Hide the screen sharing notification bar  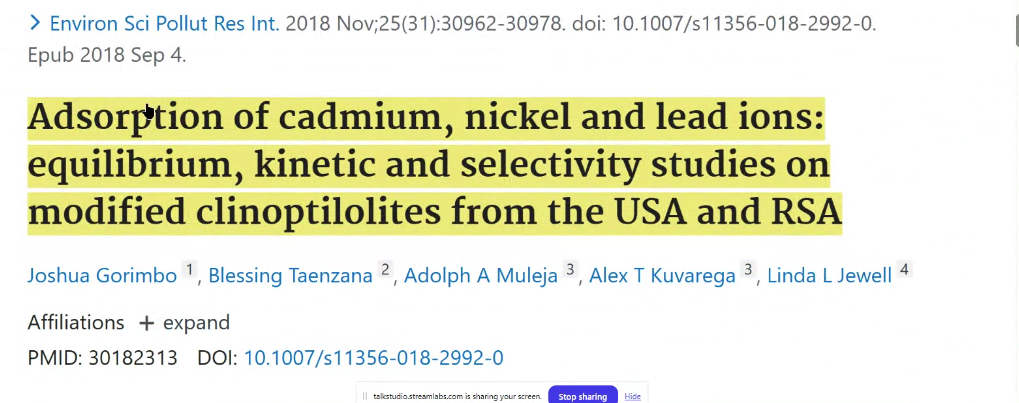632,396
